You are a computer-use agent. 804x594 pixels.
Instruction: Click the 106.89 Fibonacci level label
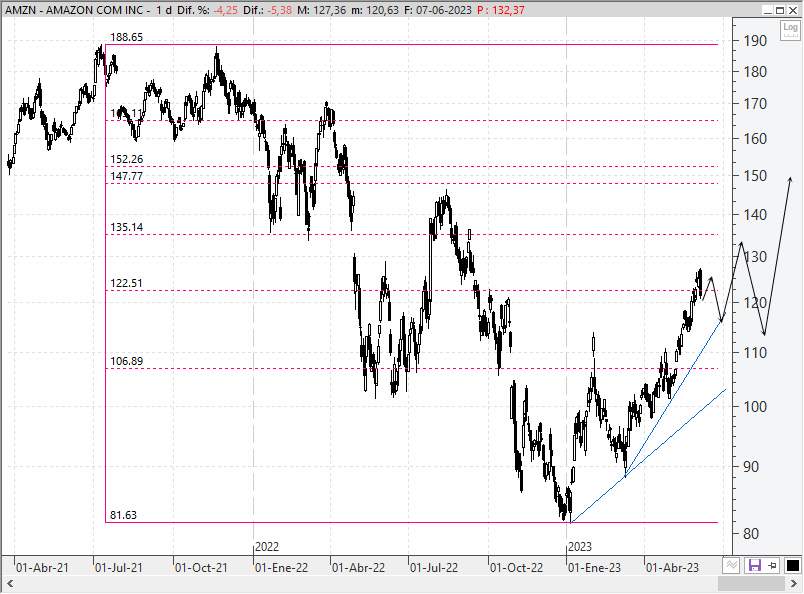127,361
